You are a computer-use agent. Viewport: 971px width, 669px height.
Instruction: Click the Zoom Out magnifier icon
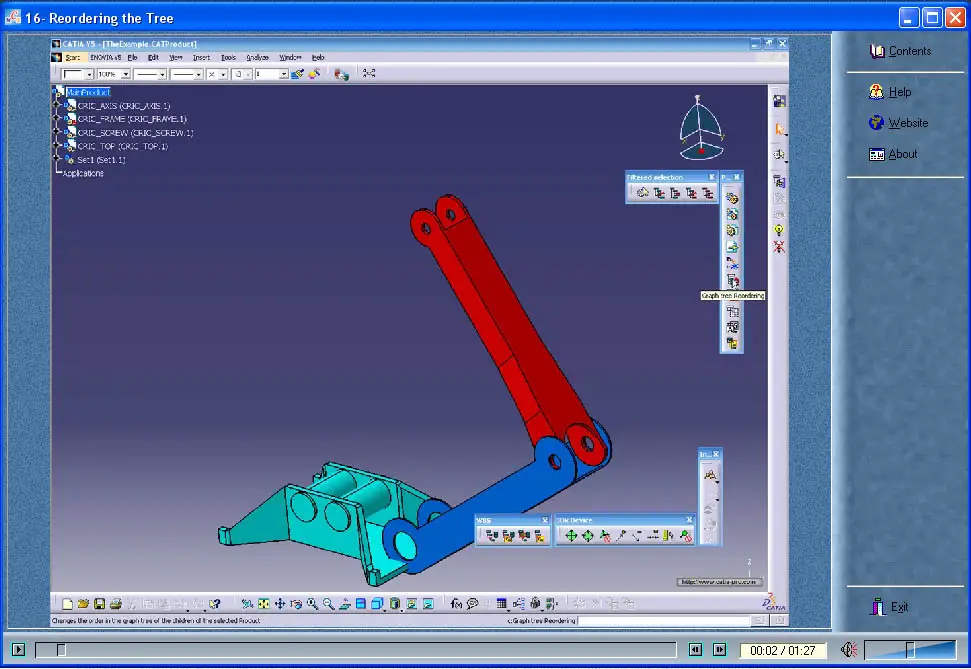coord(328,603)
